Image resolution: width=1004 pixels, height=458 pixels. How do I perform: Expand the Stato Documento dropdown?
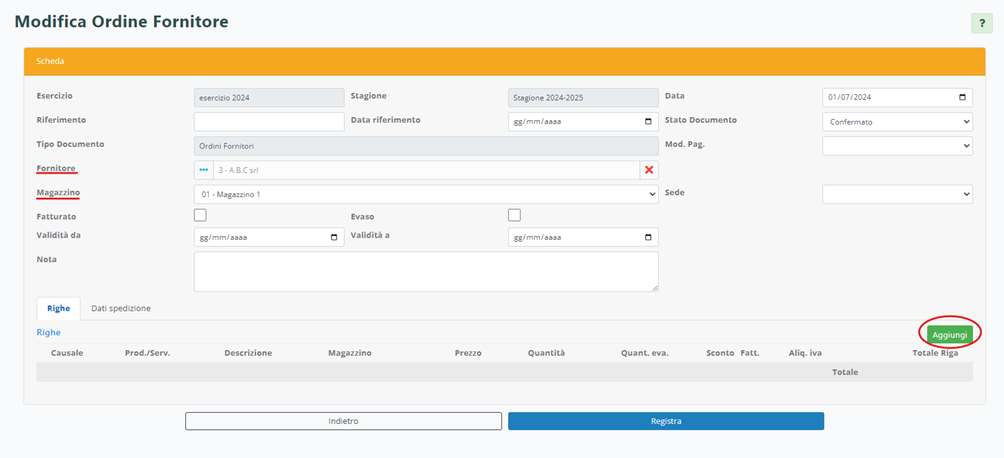896,121
